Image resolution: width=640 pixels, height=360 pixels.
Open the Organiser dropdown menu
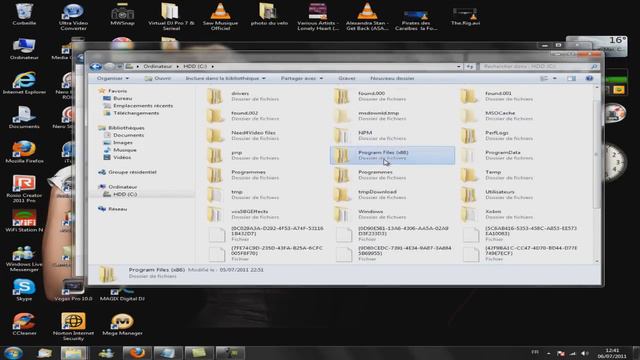click(x=113, y=78)
